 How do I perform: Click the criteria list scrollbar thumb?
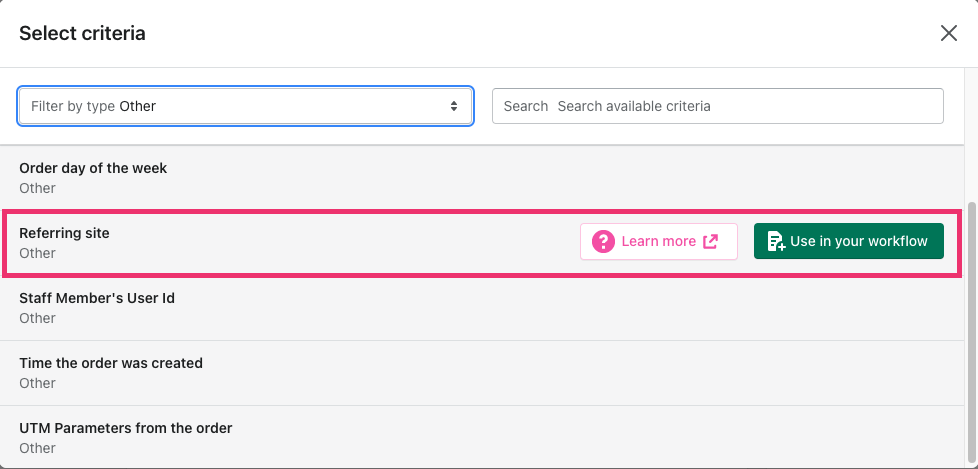coord(971,332)
